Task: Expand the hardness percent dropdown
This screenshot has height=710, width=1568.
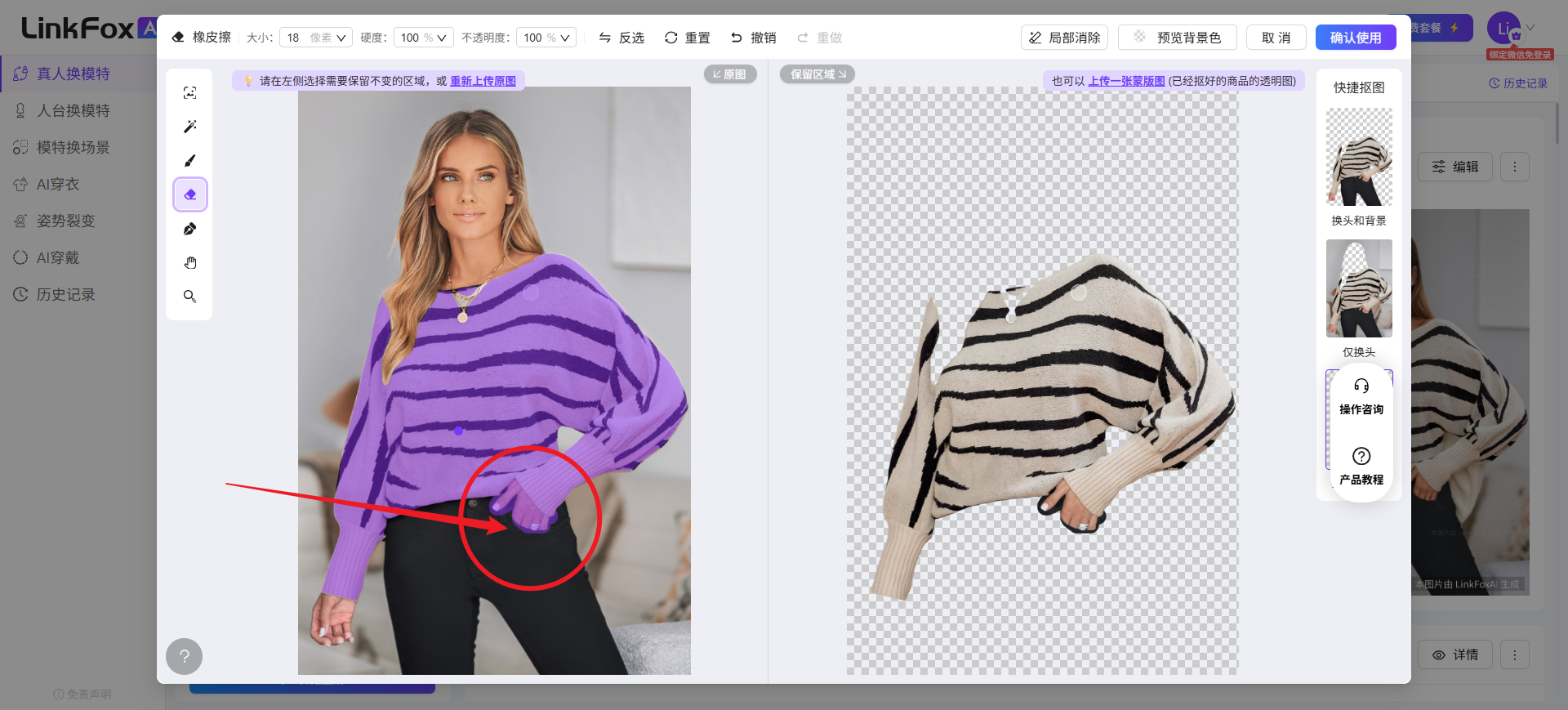Action: (424, 38)
